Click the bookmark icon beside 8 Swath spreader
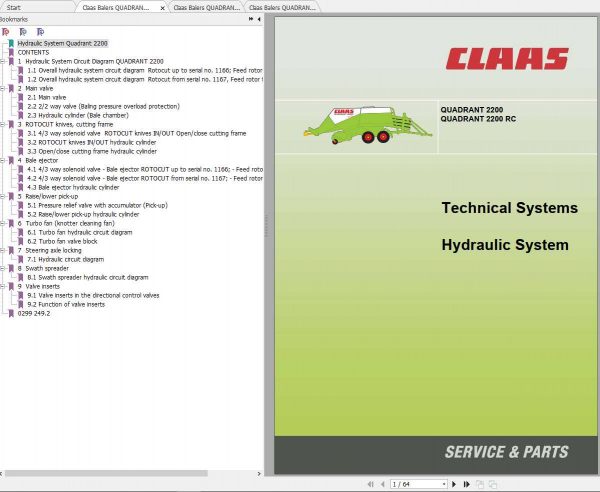600x492 pixels. point(11,269)
